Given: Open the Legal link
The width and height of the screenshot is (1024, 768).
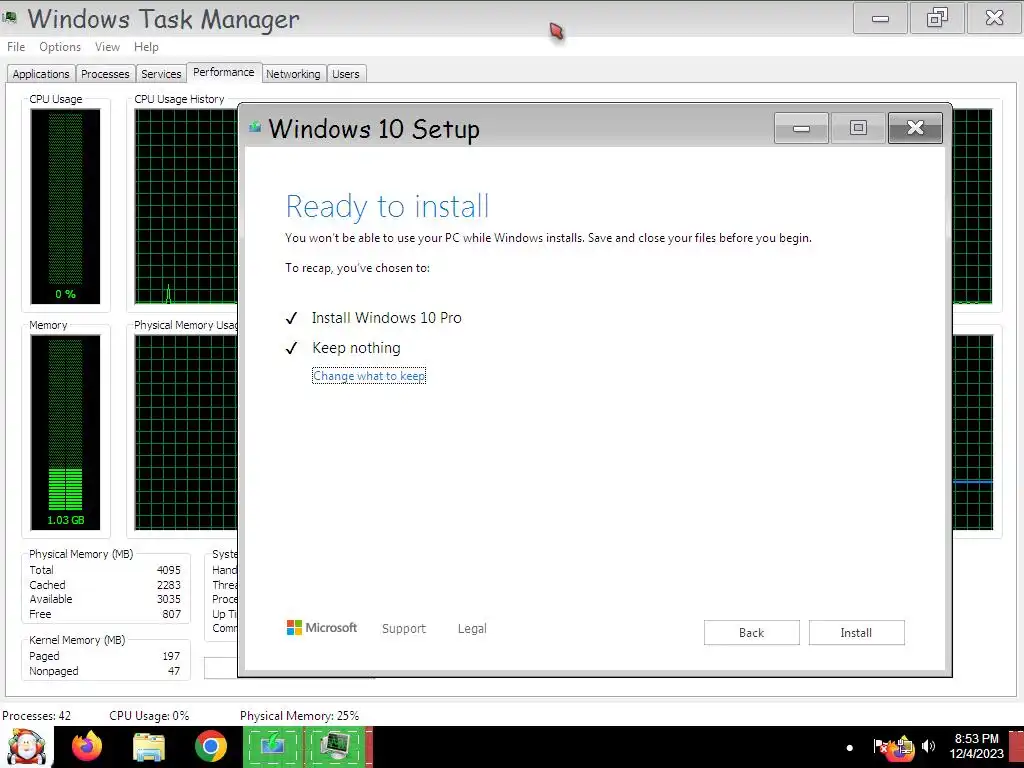Looking at the screenshot, I should coord(472,628).
